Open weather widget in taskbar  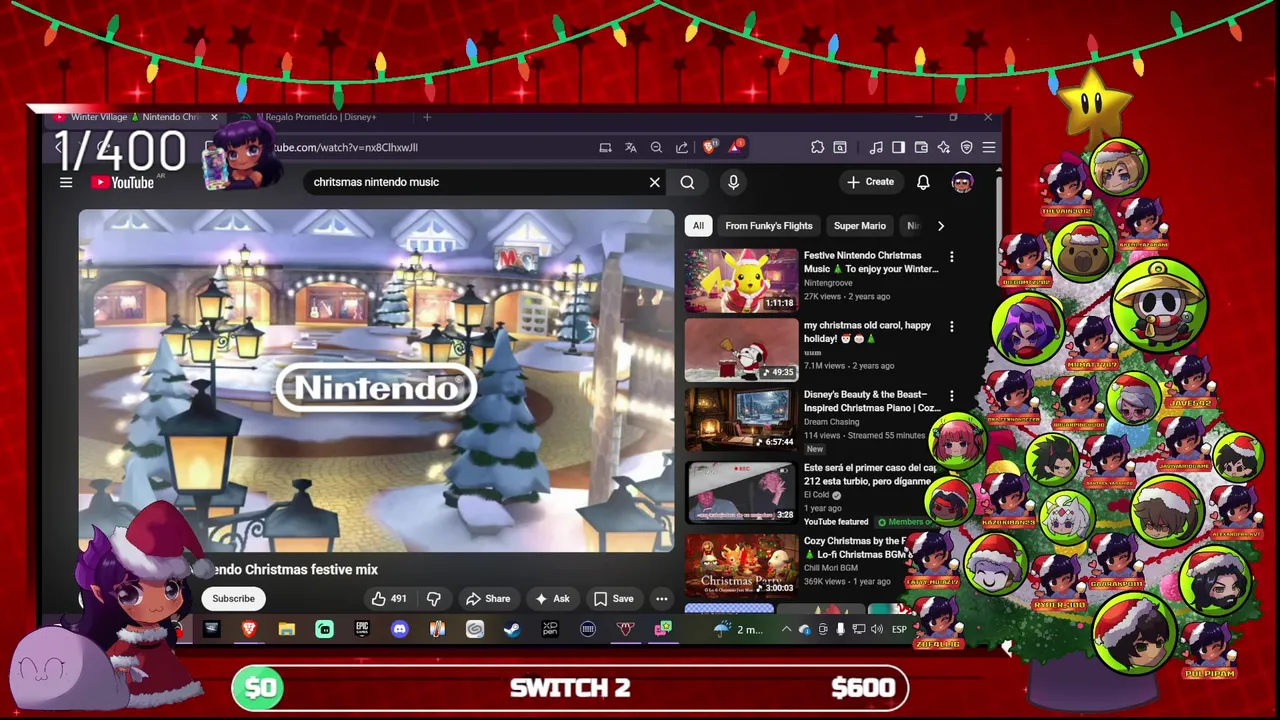(x=738, y=629)
